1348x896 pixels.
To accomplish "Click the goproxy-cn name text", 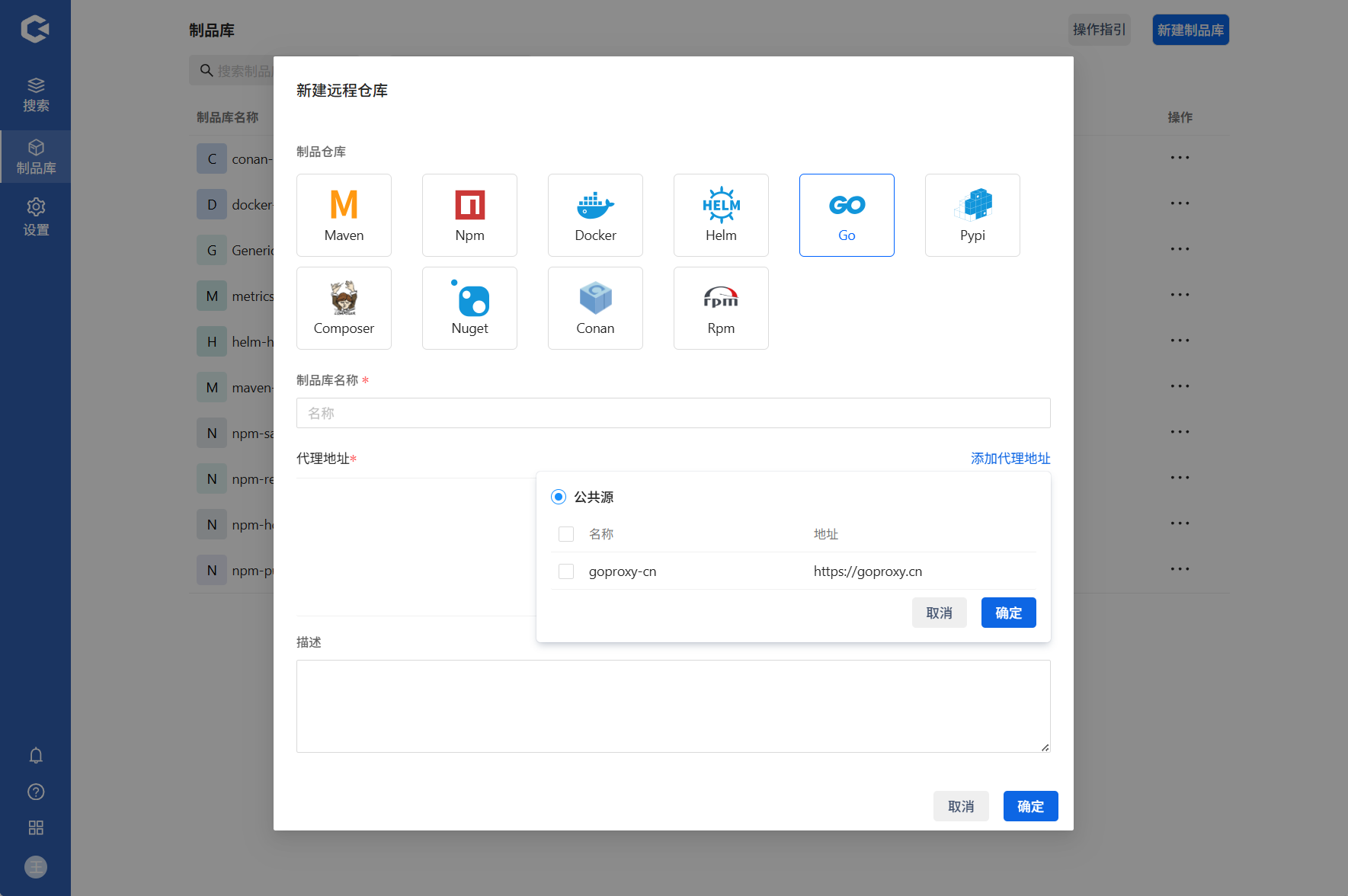I will (x=622, y=571).
